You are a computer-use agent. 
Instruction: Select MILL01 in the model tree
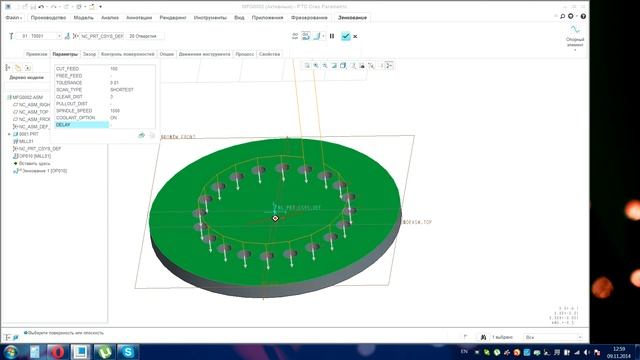[x=23, y=141]
